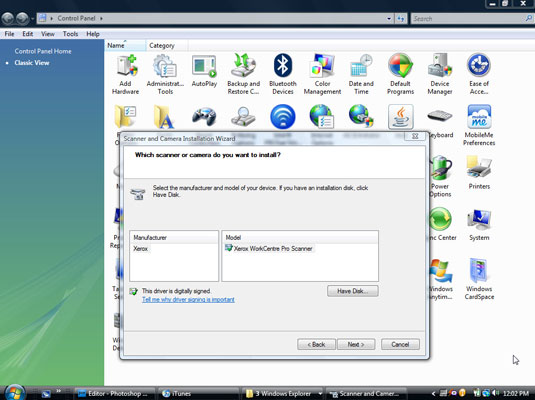Click Next in the wizard
This screenshot has width=535, height=400.
(356, 344)
